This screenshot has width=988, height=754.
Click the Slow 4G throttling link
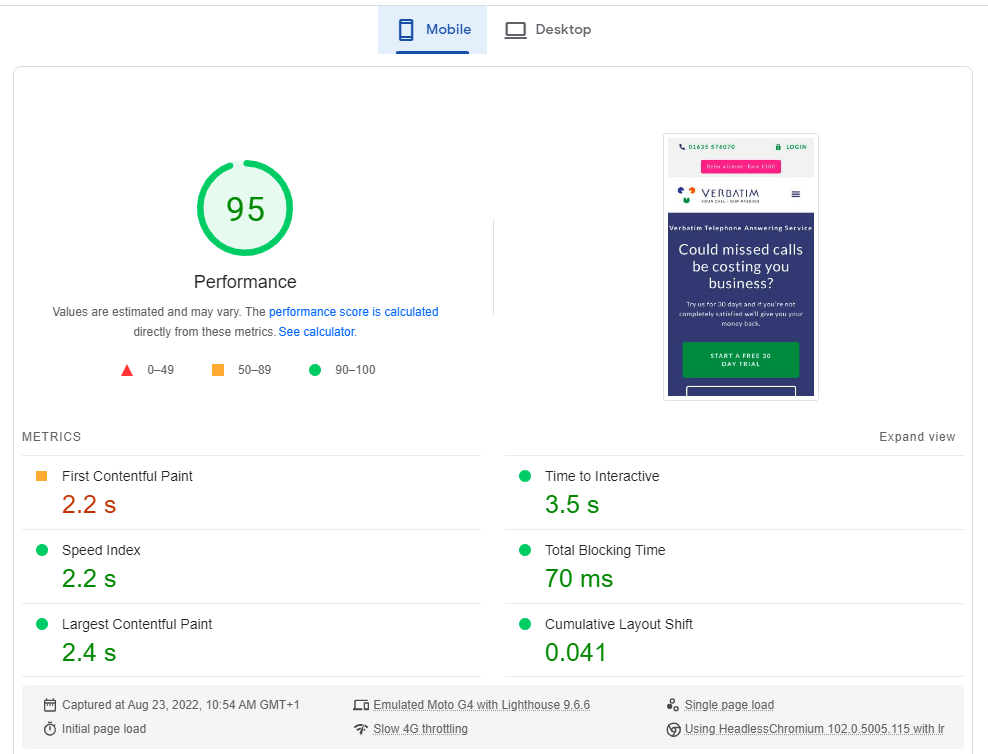(x=418, y=728)
